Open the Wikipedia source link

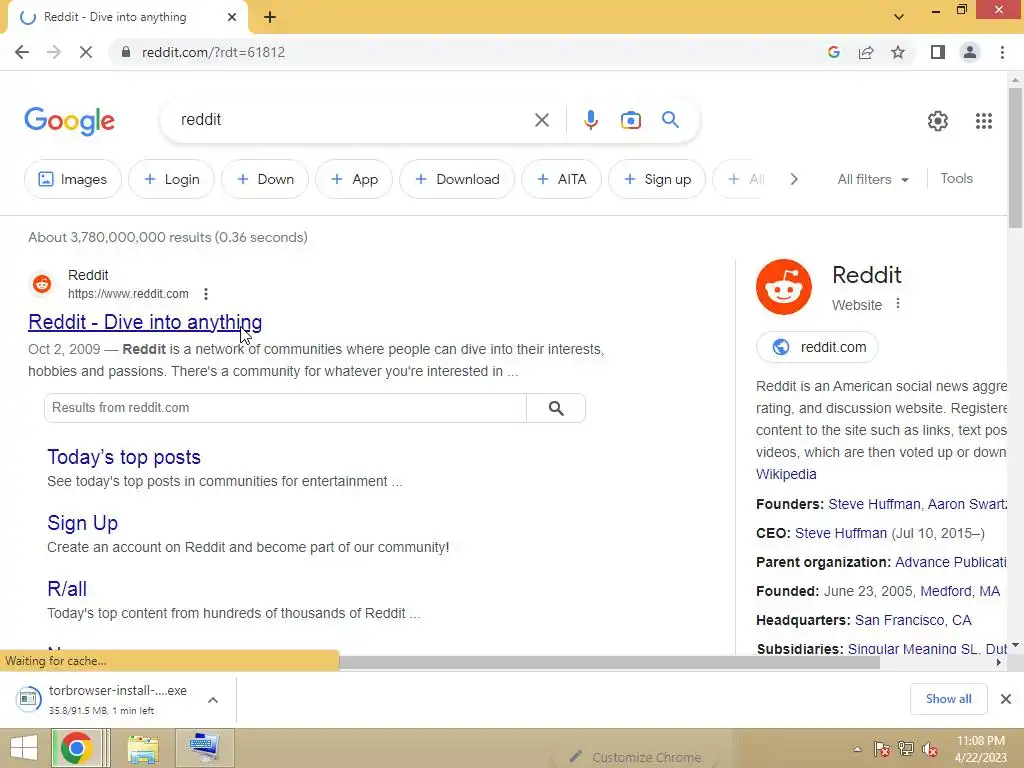point(786,474)
